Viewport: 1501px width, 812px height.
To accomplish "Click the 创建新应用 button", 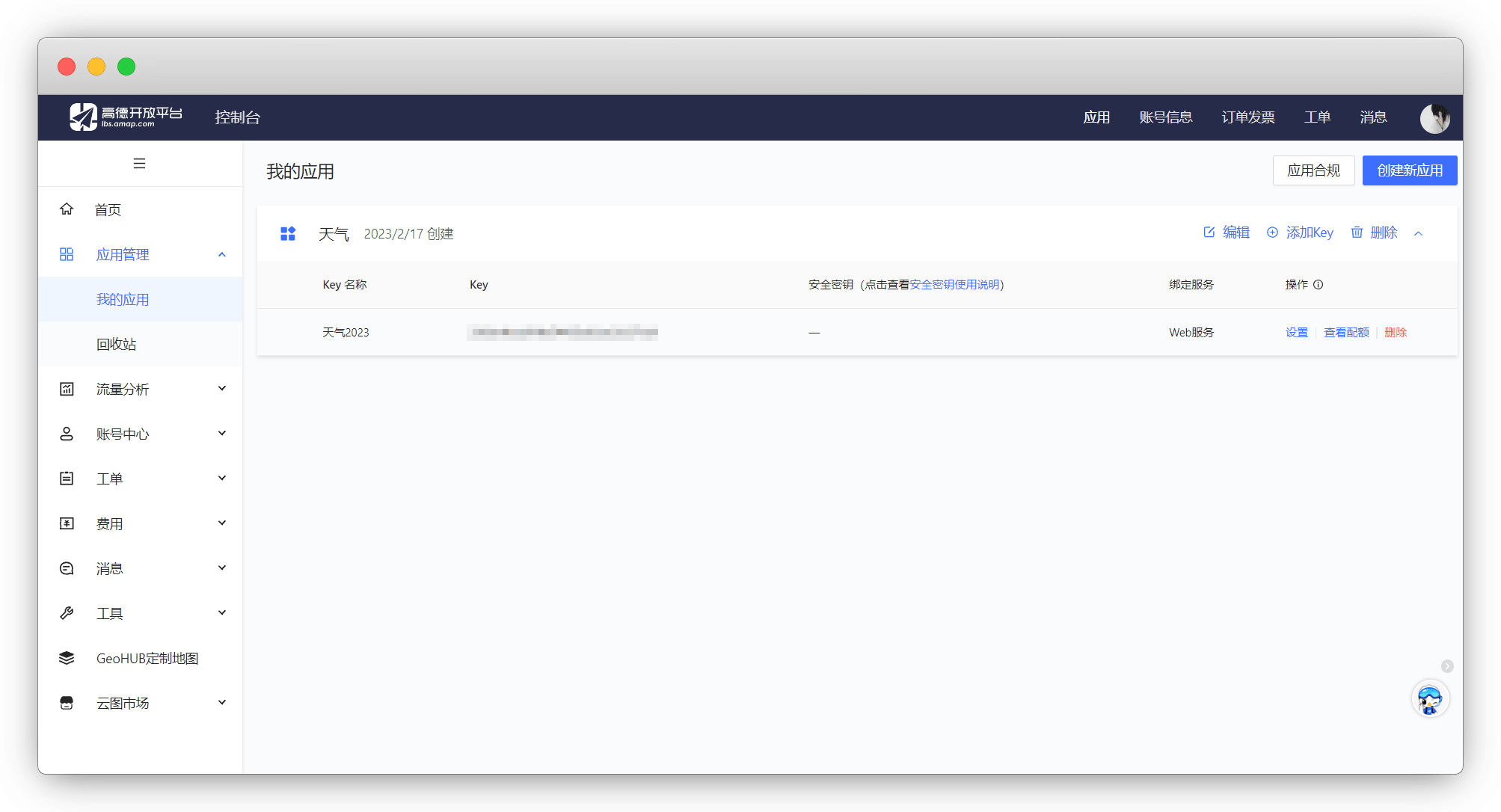I will (1409, 170).
